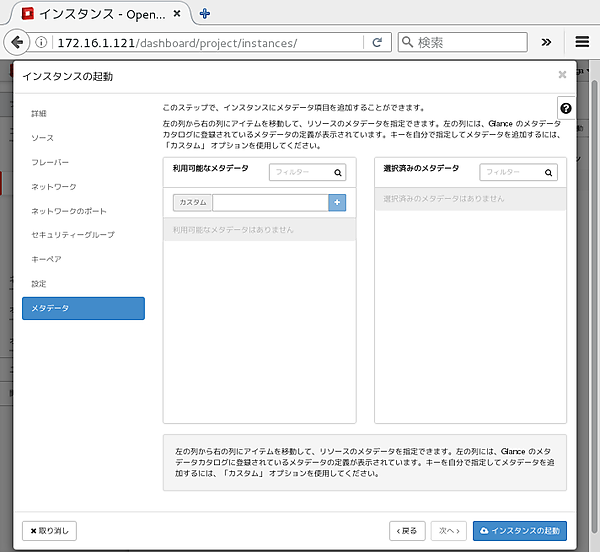Click the browser search magnifier icon
This screenshot has height=552, width=600.
[408, 42]
